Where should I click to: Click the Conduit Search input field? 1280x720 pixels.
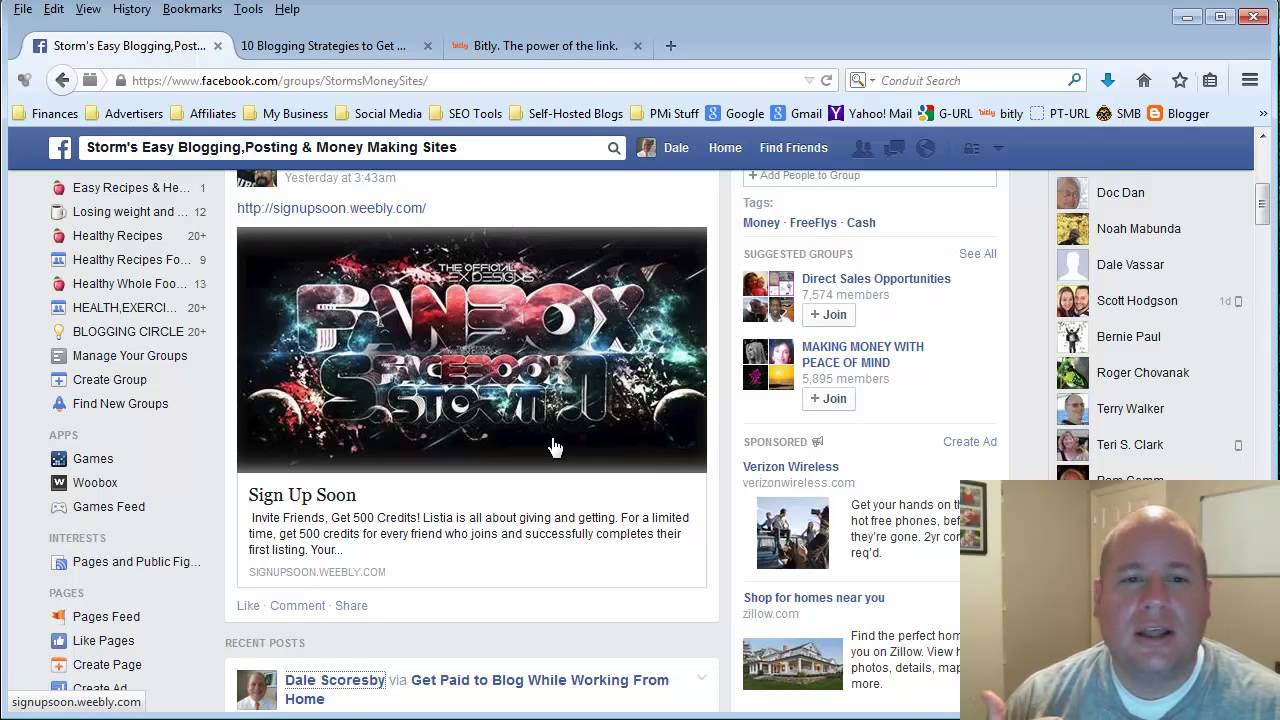click(x=970, y=80)
